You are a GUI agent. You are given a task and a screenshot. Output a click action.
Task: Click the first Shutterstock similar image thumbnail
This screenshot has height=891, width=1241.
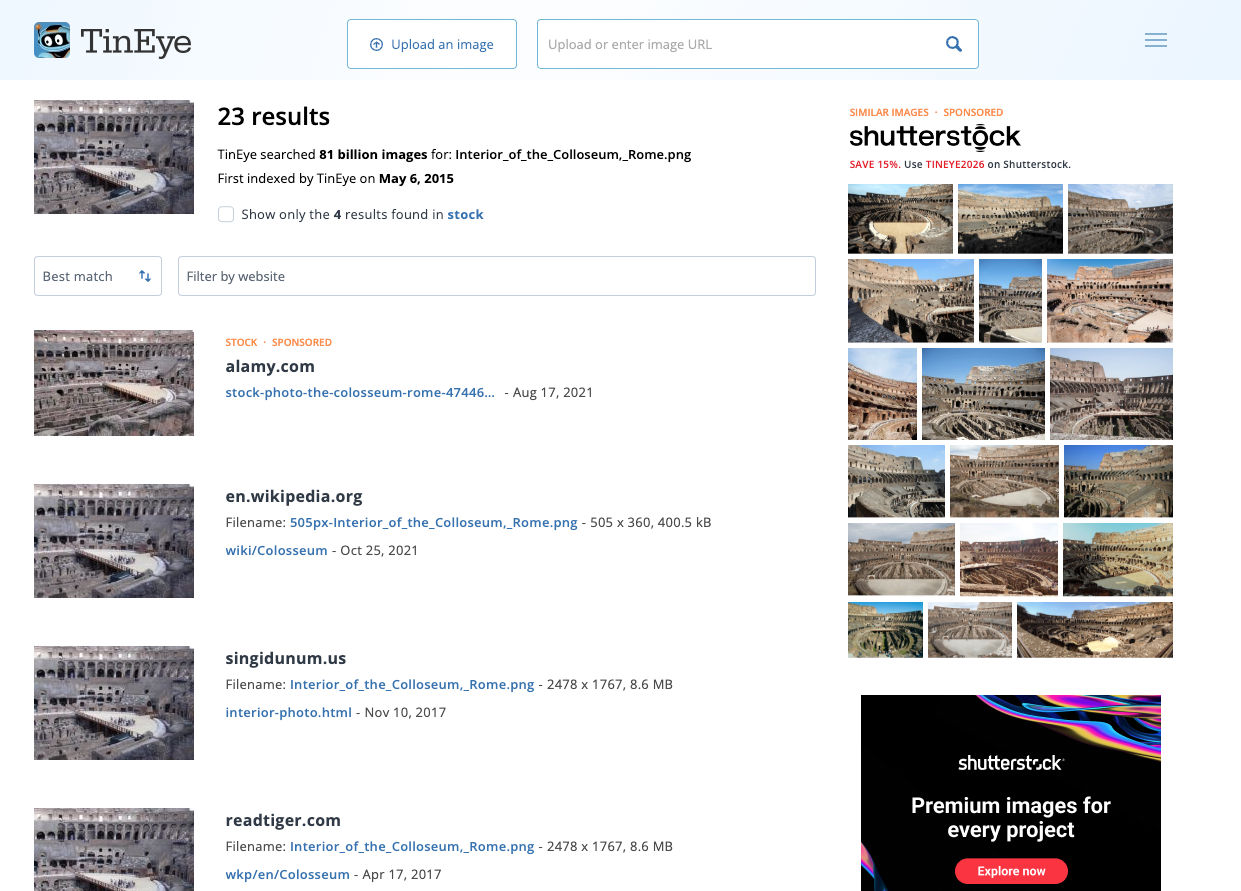[900, 218]
